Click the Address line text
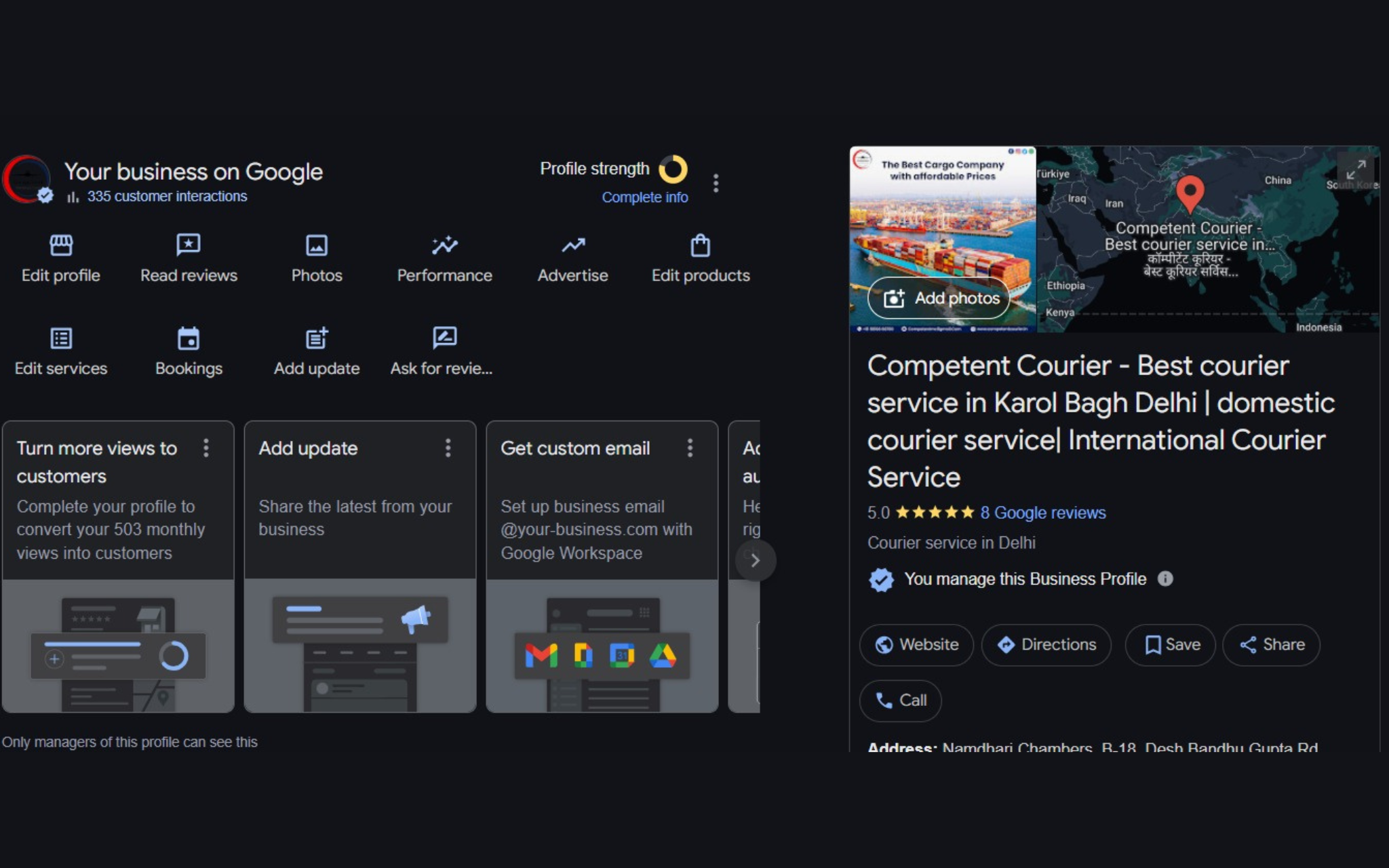Viewport: 1389px width, 868px height. (x=1093, y=746)
